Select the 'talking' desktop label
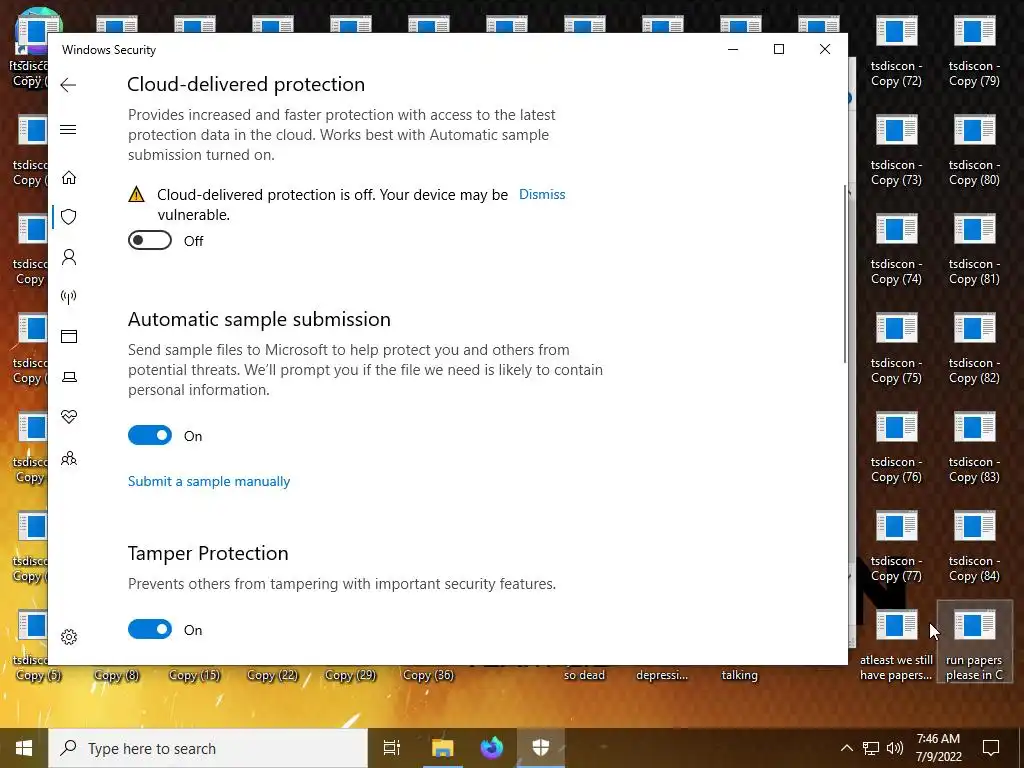Screen dimensions: 1024x768 coord(739,675)
